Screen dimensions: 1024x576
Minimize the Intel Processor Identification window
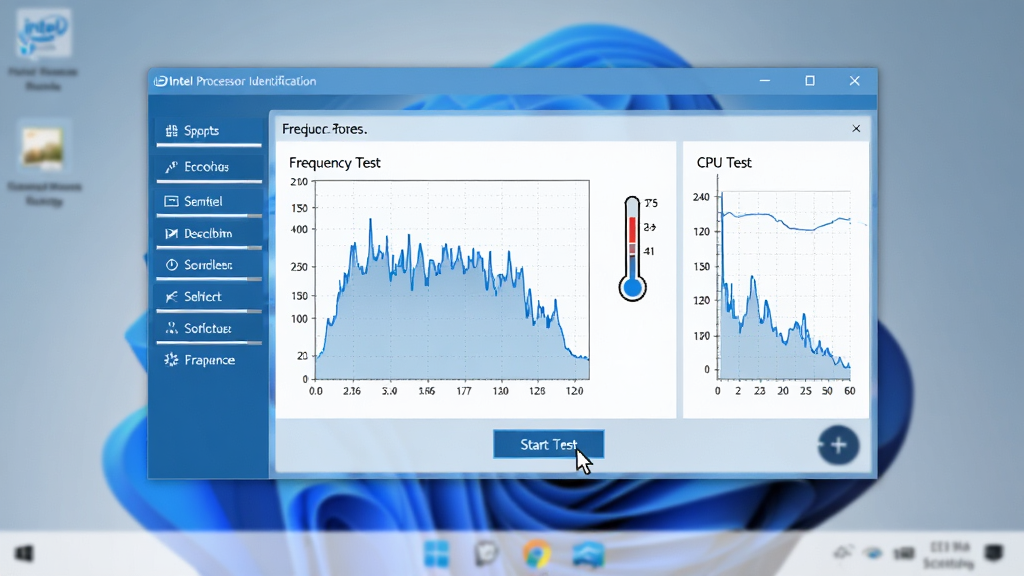765,80
